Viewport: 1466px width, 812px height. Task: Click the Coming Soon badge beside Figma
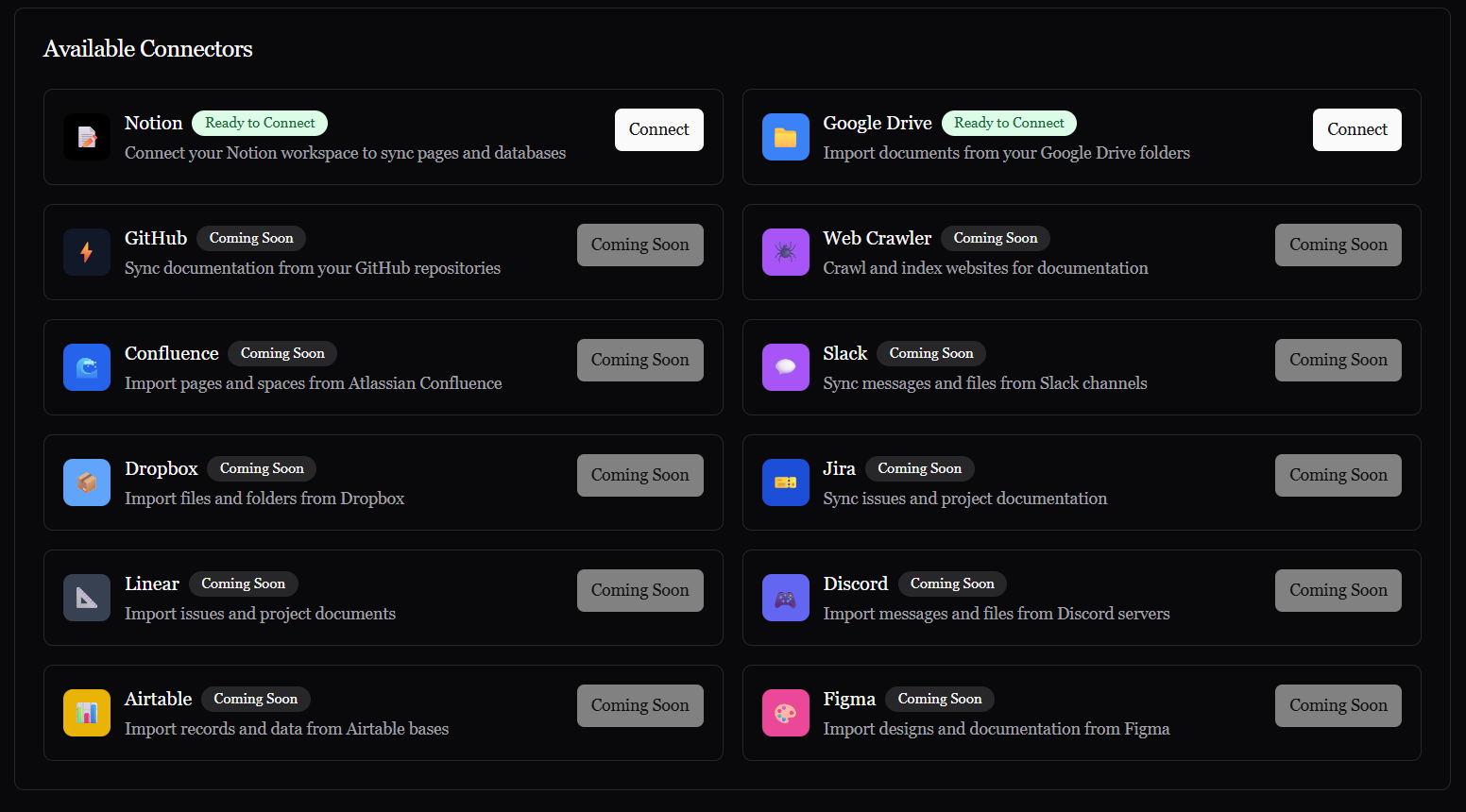[940, 699]
